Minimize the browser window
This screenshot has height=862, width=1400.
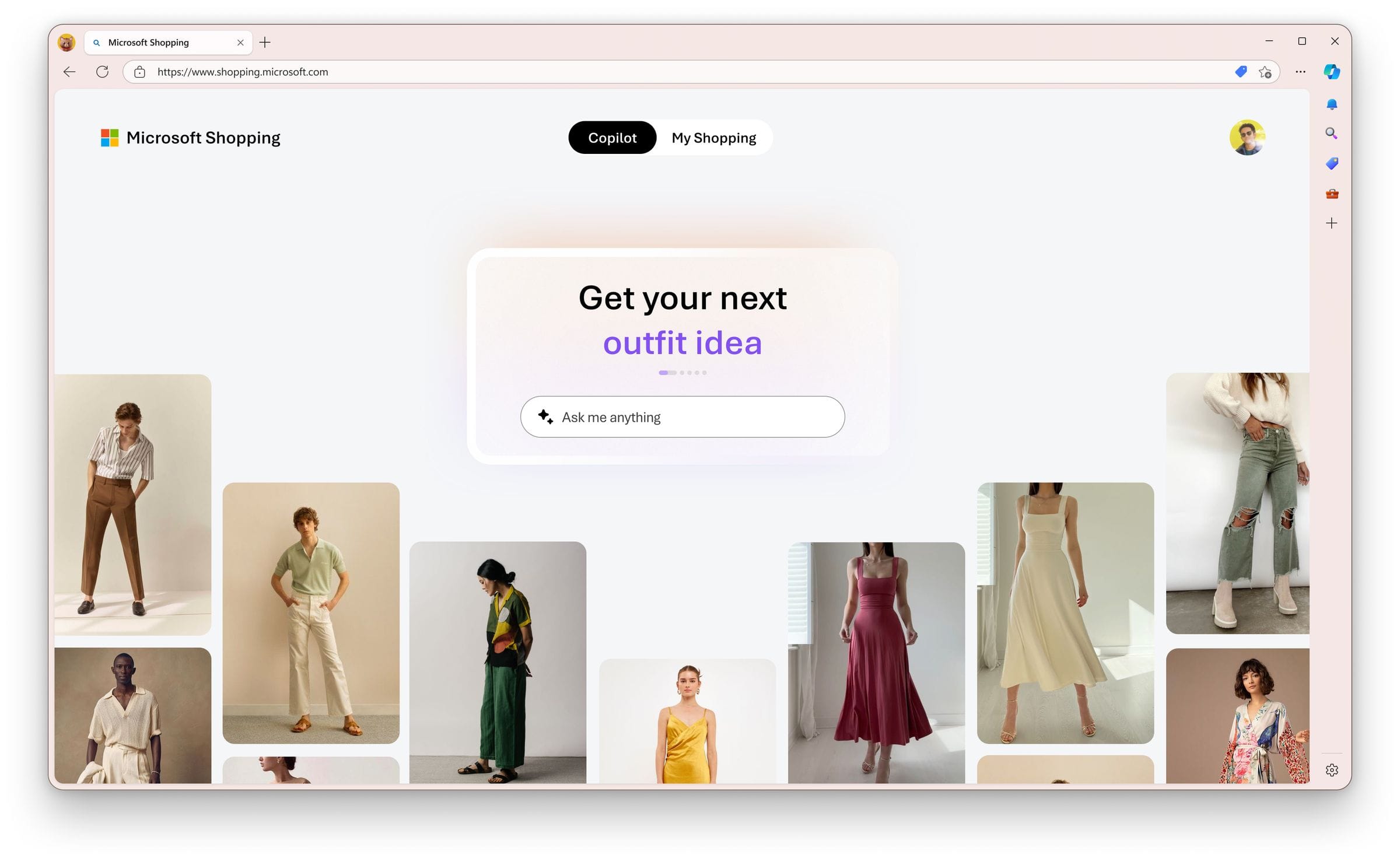pos(1269,41)
